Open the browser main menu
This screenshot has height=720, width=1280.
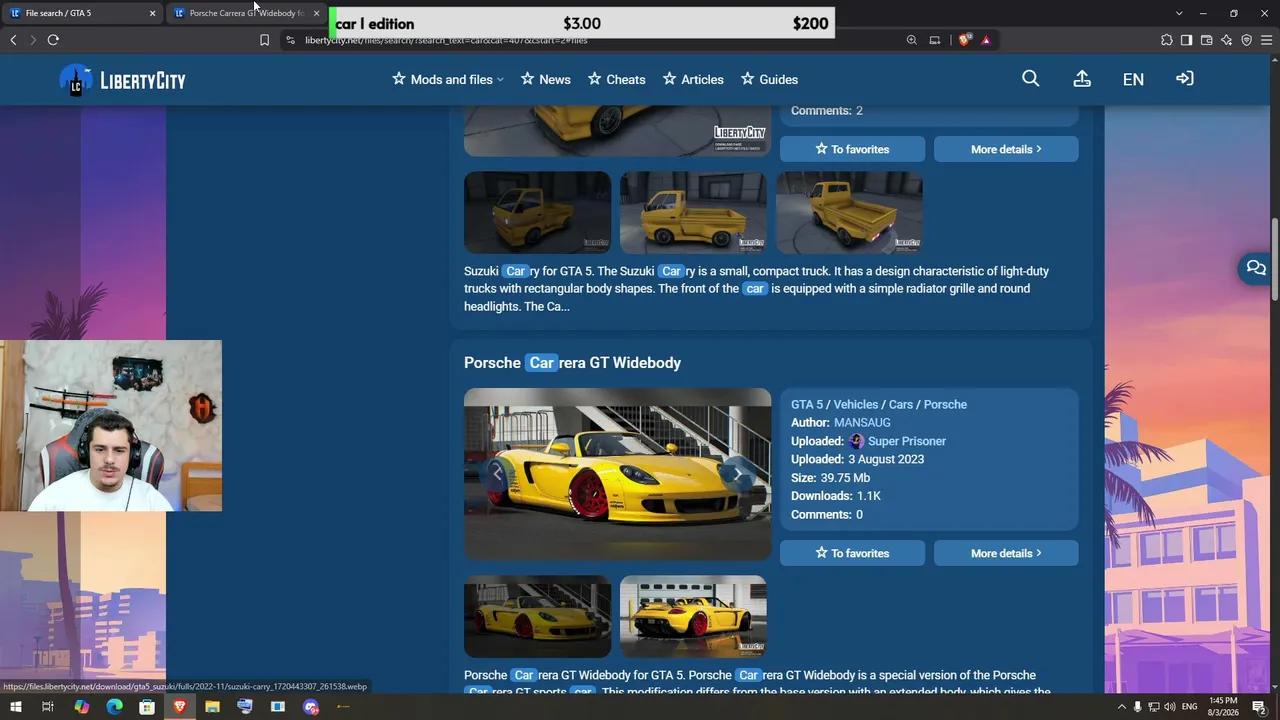tap(1266, 40)
